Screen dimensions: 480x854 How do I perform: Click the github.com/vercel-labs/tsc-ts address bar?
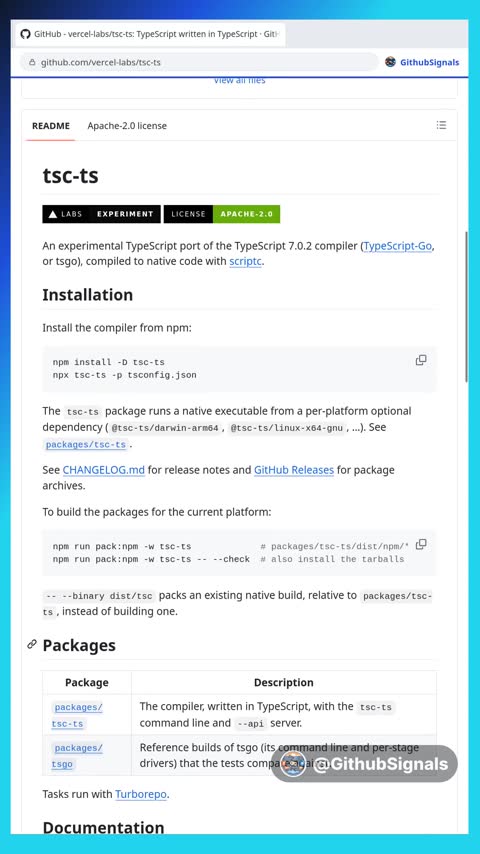click(x=199, y=63)
